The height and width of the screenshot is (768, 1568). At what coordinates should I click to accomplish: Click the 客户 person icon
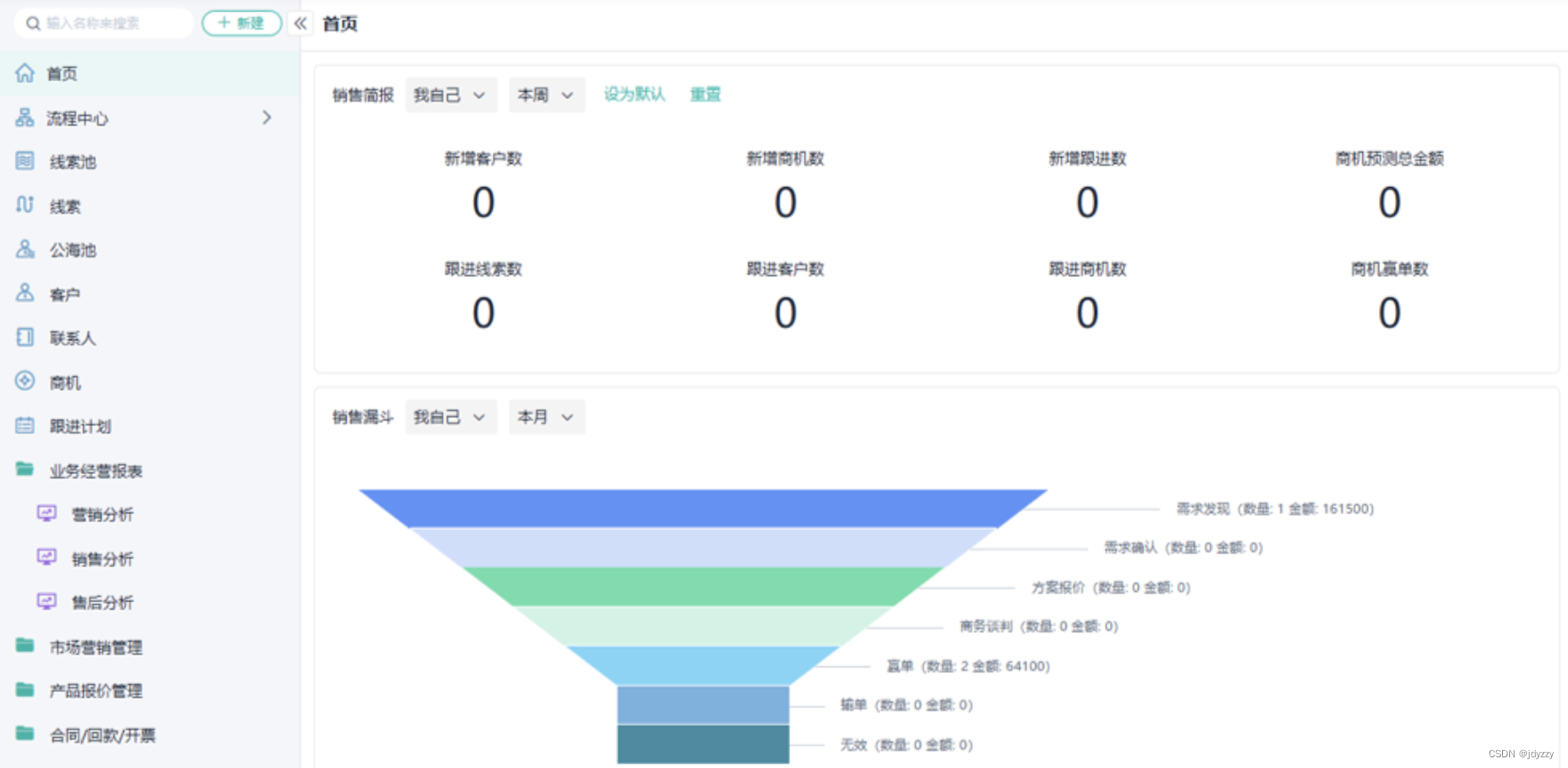point(25,293)
